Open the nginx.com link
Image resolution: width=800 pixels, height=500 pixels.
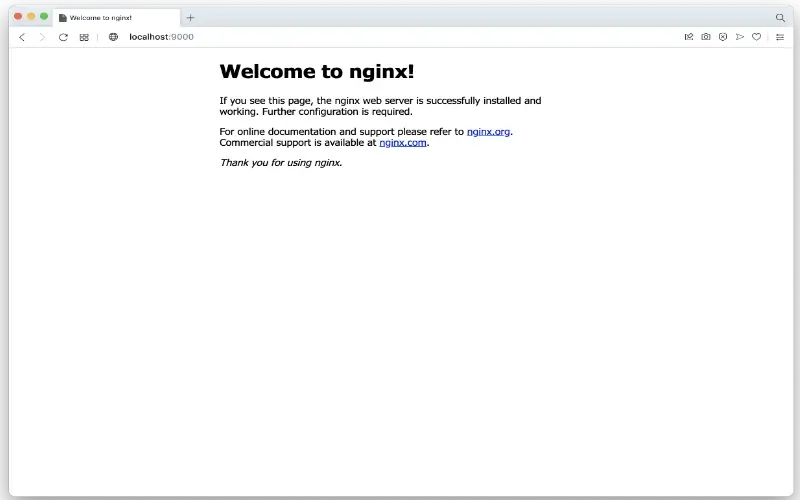coord(403,143)
